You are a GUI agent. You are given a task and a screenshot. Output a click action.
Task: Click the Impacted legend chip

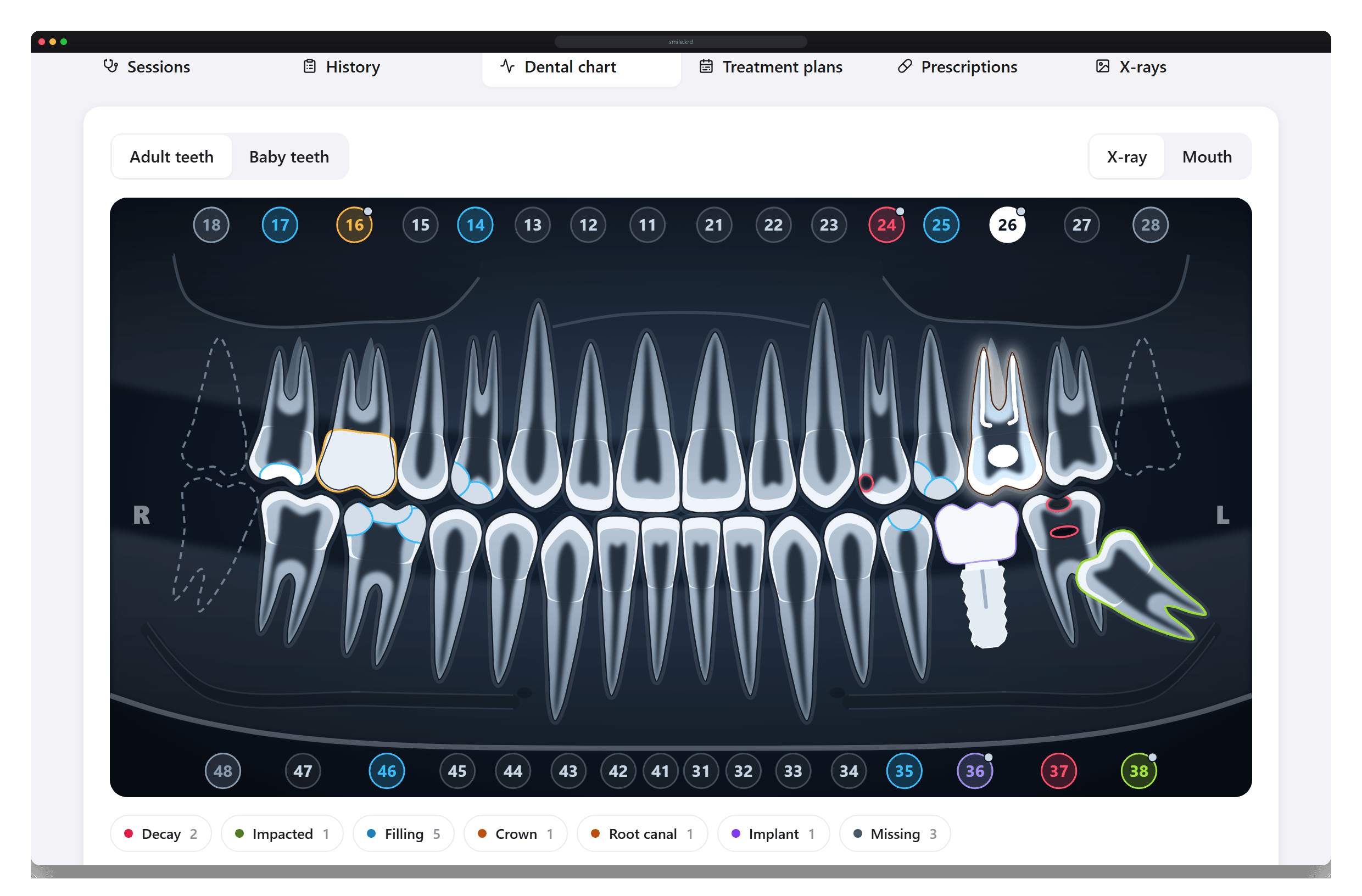point(282,833)
